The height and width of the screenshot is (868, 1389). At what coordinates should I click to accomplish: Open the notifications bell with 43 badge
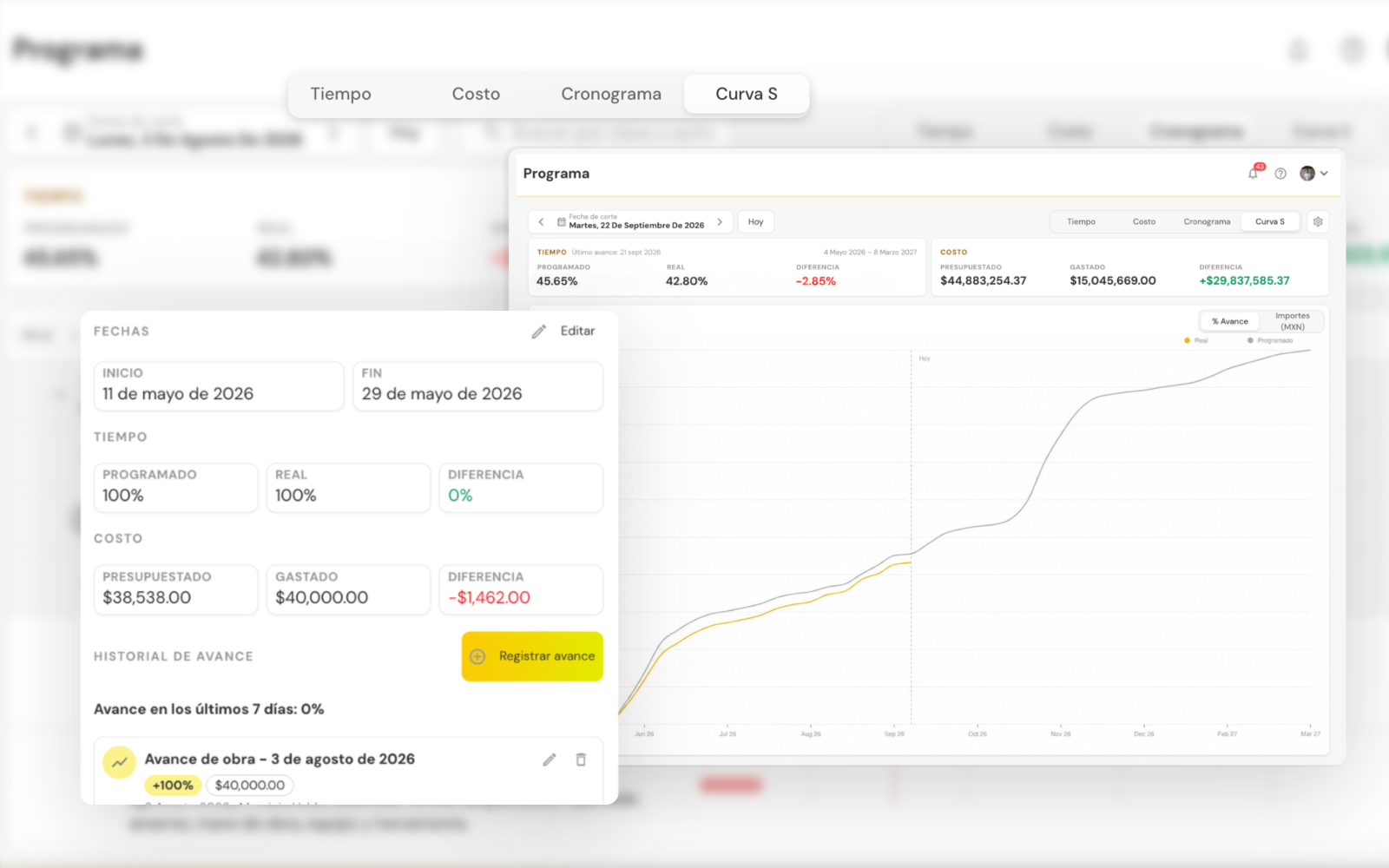pyautogui.click(x=1254, y=173)
